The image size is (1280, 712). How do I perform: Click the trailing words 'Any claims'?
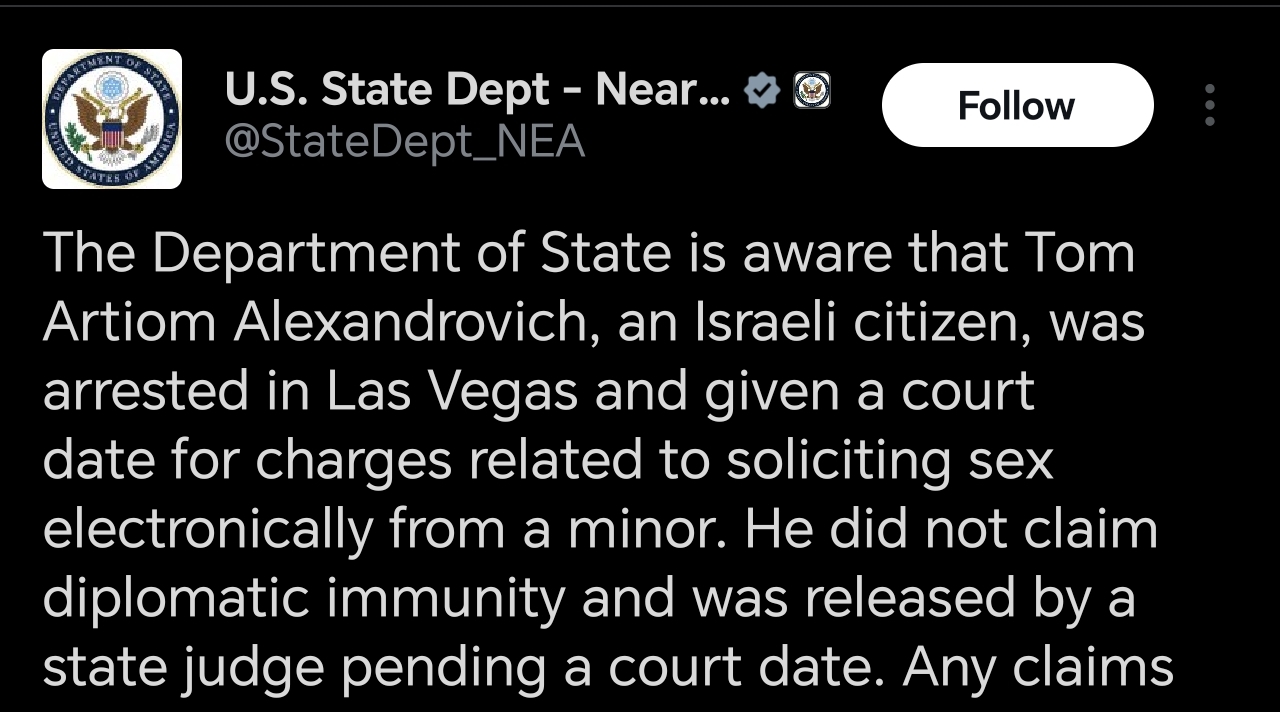point(1038,668)
